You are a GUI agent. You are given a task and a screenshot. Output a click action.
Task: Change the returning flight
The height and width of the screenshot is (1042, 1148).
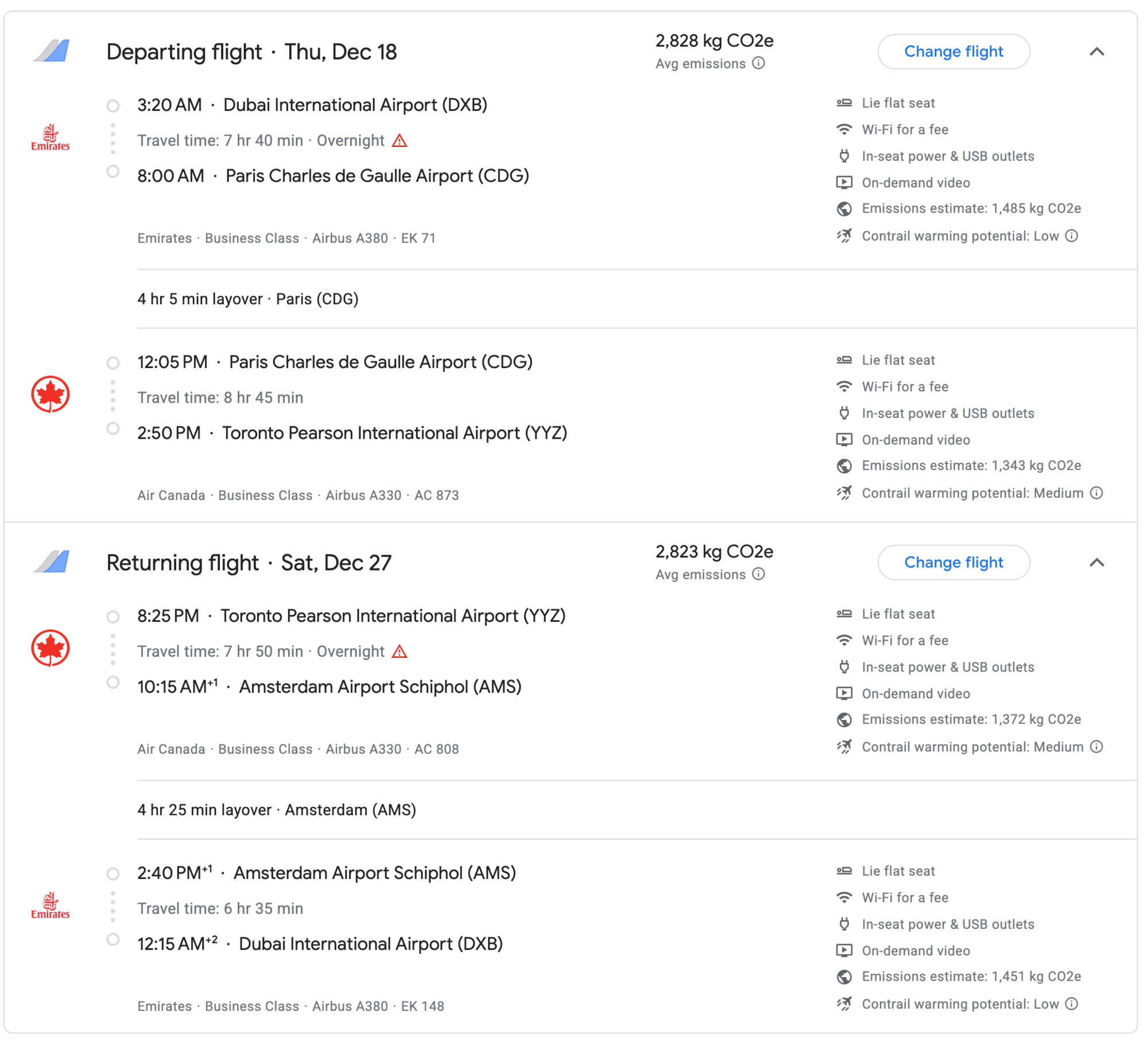coord(953,563)
